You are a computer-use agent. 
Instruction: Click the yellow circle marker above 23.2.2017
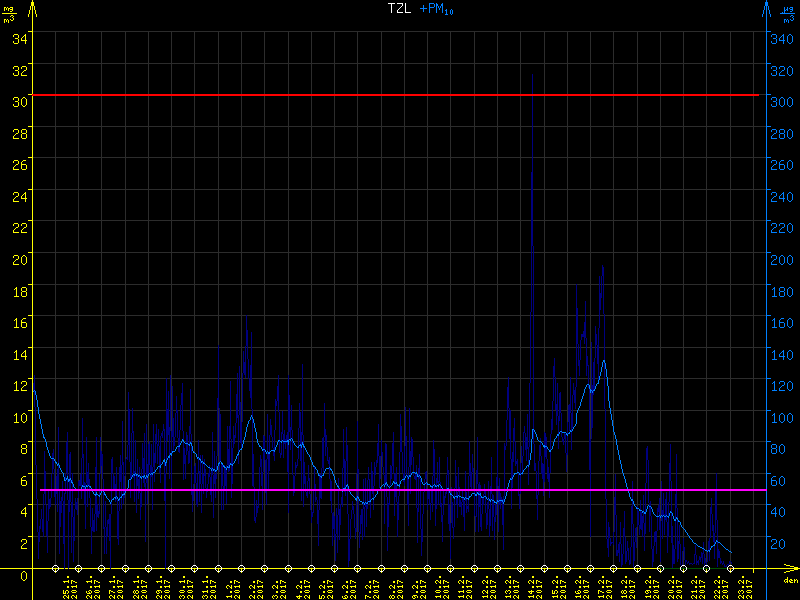pyautogui.click(x=729, y=567)
